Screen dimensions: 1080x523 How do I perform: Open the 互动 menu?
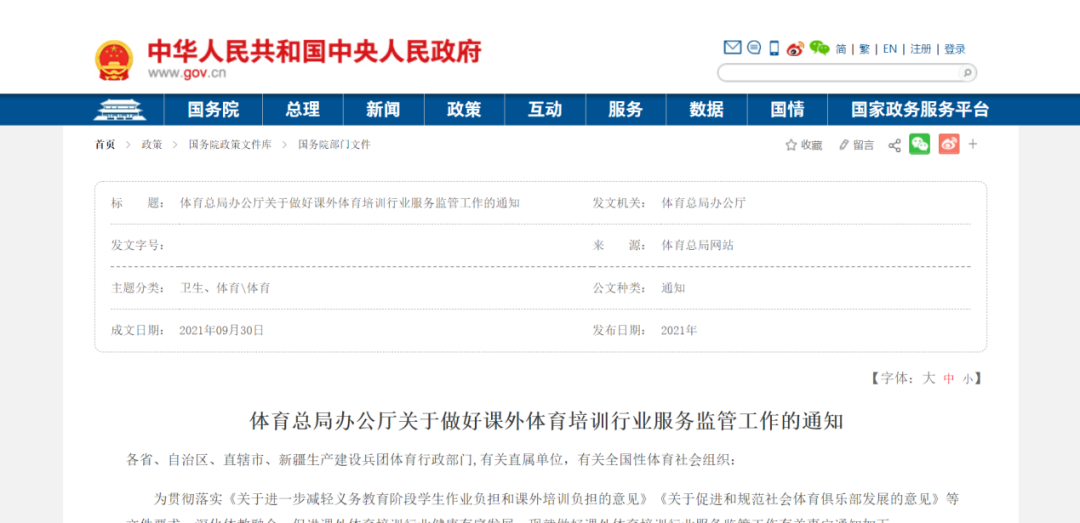(x=545, y=110)
